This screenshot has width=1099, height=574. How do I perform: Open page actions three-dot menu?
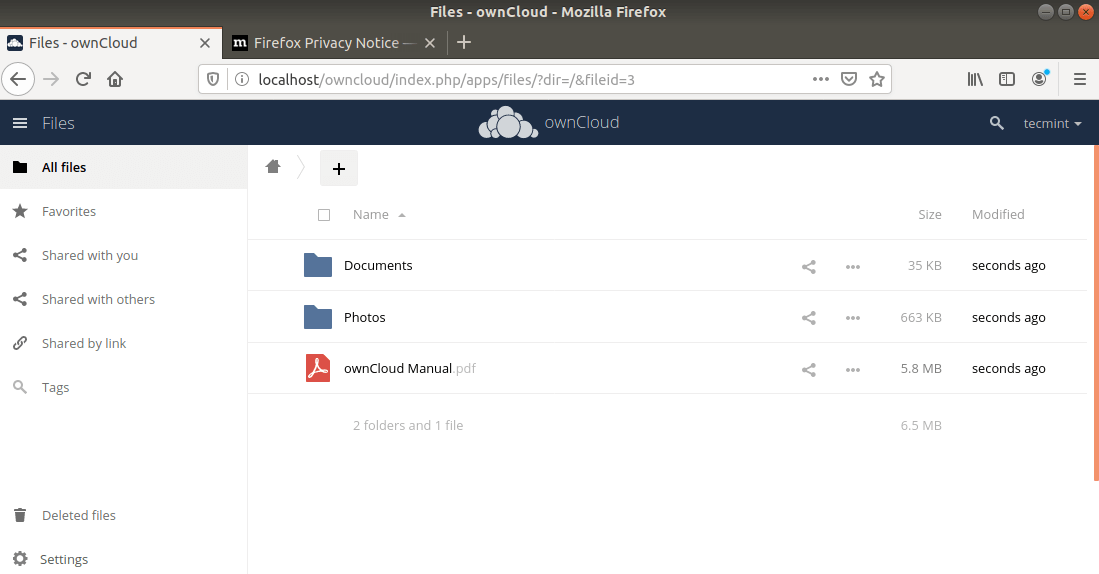[821, 79]
